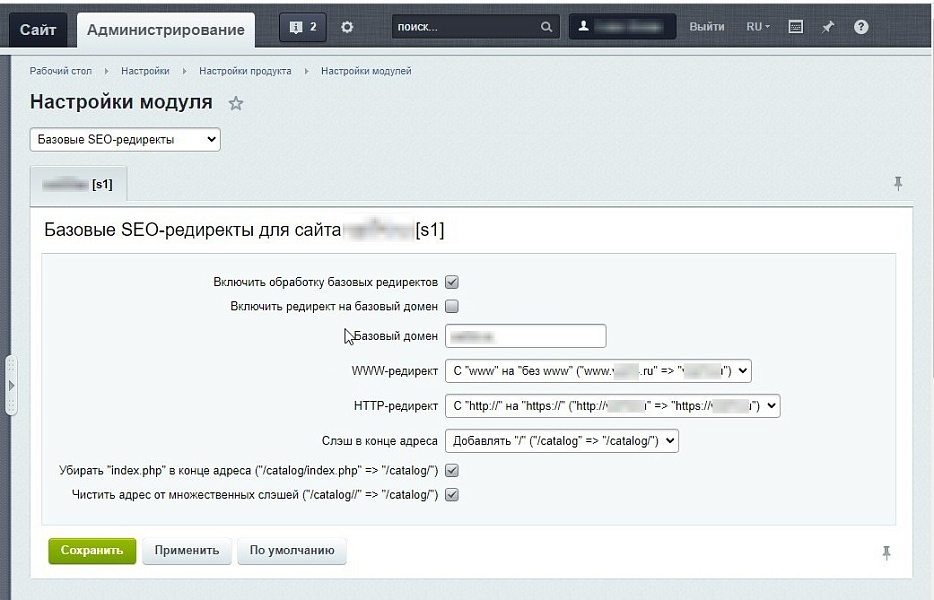Click the settings gear icon in top bar
The height and width of the screenshot is (600, 934).
(345, 28)
